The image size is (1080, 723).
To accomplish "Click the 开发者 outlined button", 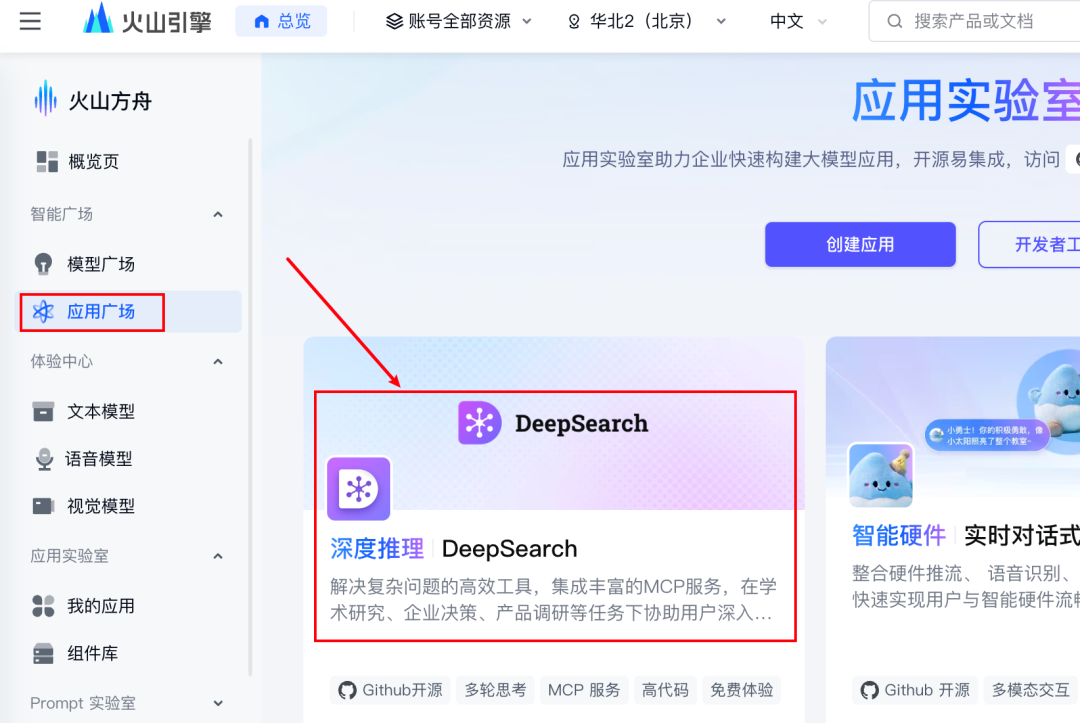I will pos(1030,244).
